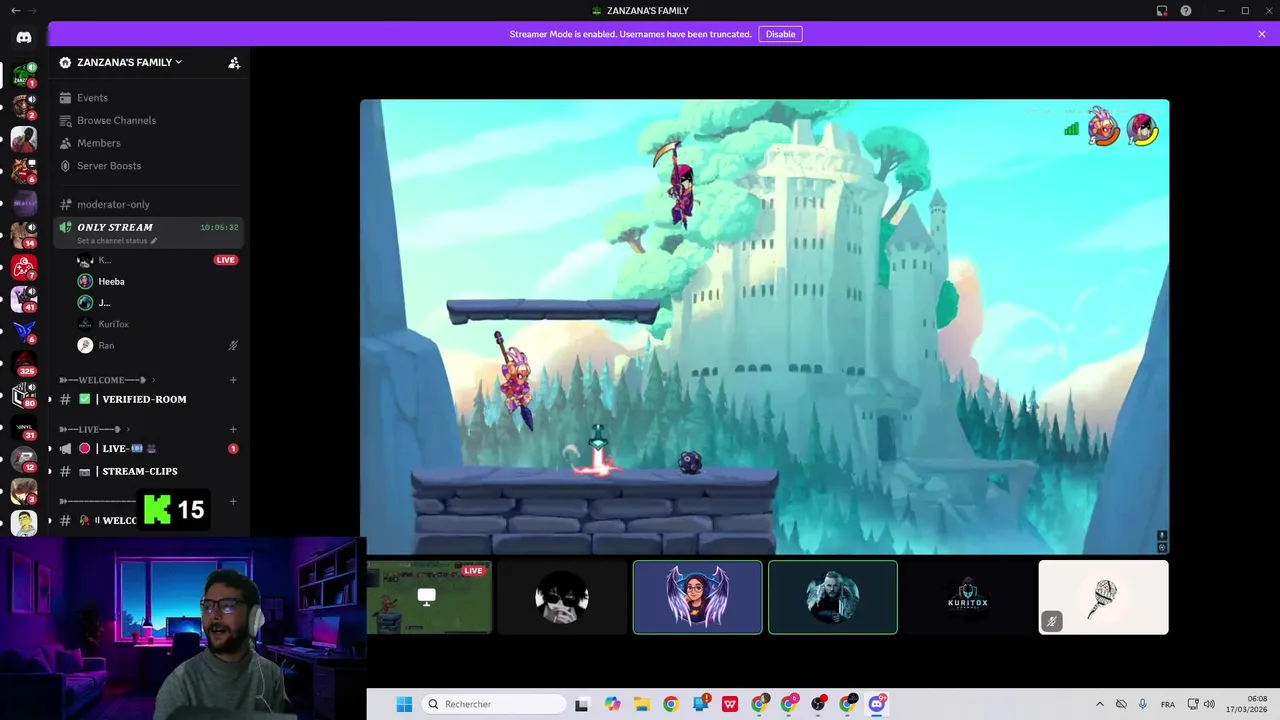Screen dimensions: 1280x720
Task: Select the muted white avatar participant tile
Action: tap(1103, 597)
